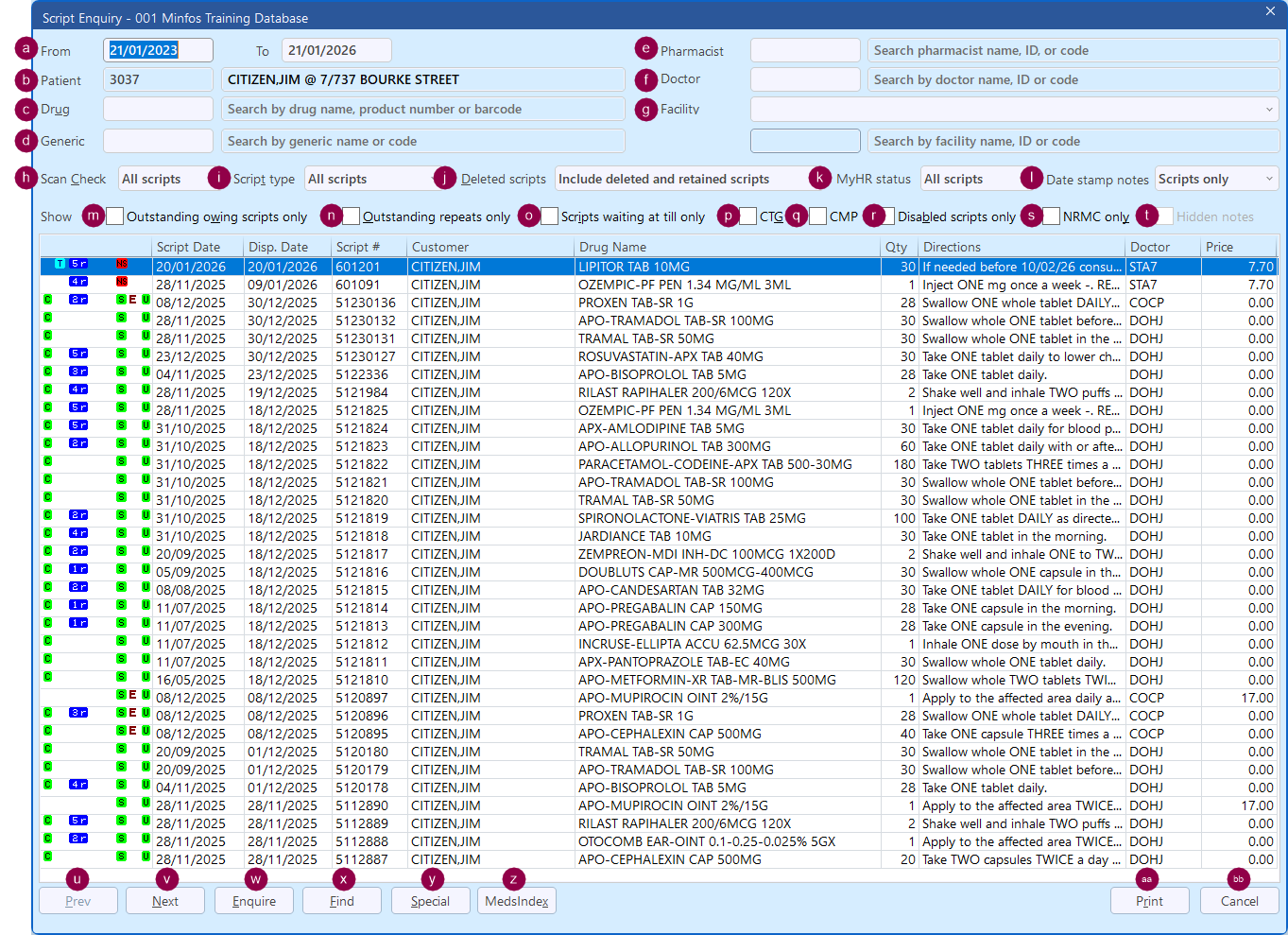Click the E icon for script 51230136

click(x=133, y=300)
